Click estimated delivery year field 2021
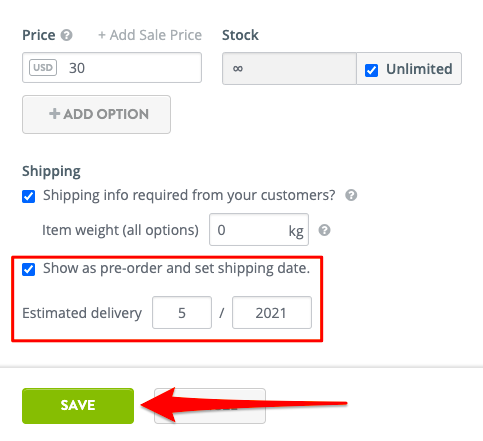This screenshot has width=483, height=441. [x=272, y=313]
